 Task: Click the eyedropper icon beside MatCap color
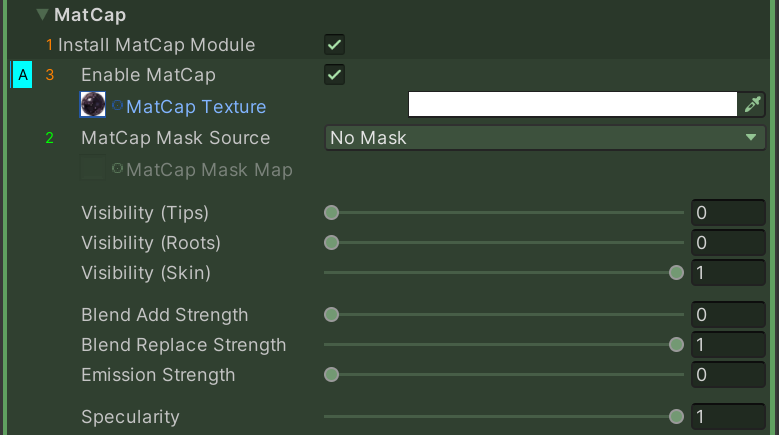click(x=753, y=105)
